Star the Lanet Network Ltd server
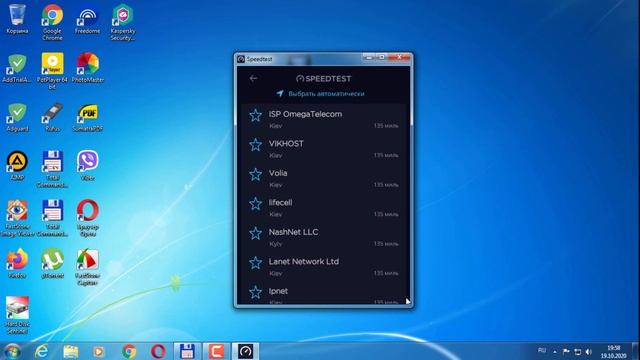 click(x=256, y=262)
